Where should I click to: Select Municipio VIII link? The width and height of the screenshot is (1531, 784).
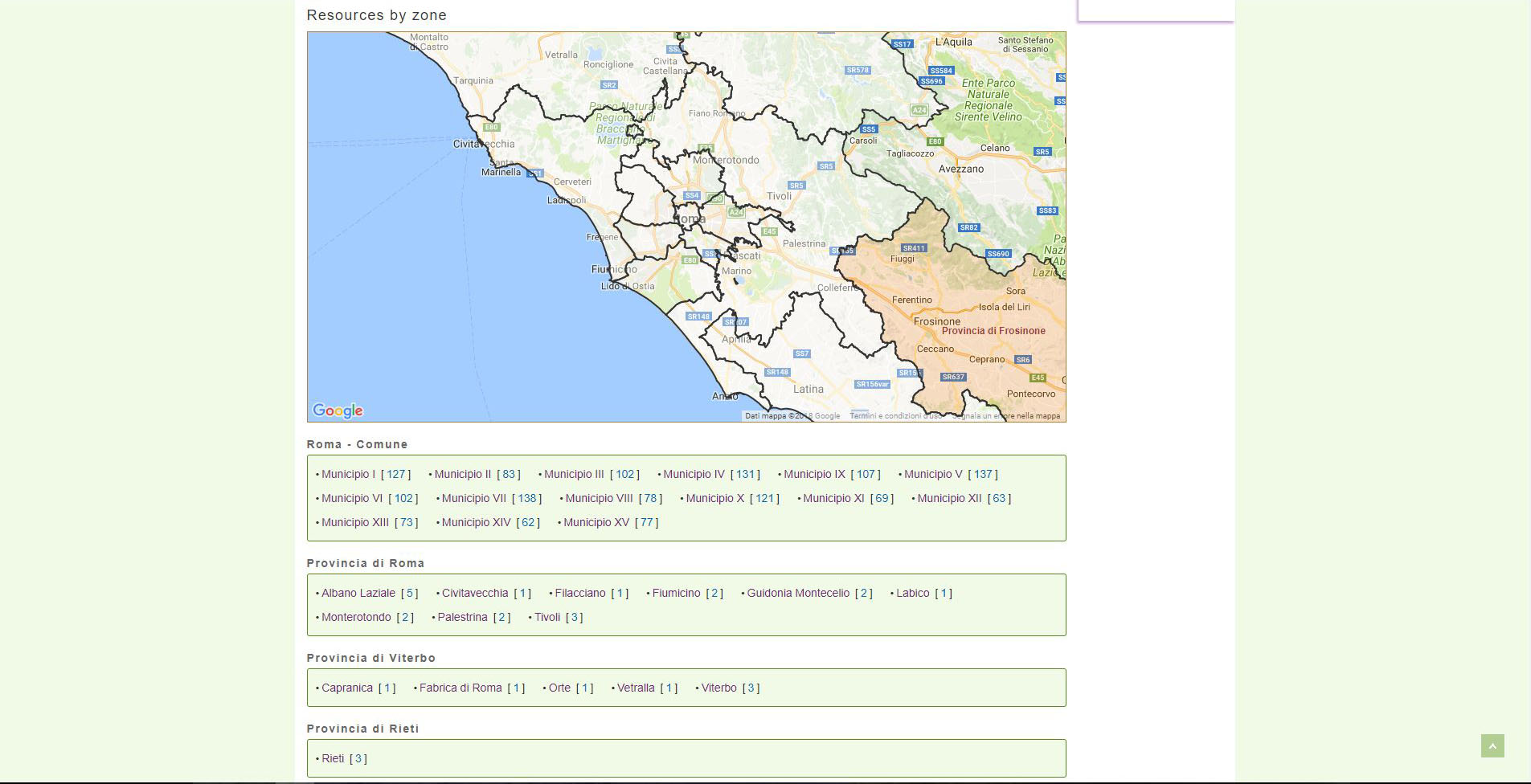(599, 498)
